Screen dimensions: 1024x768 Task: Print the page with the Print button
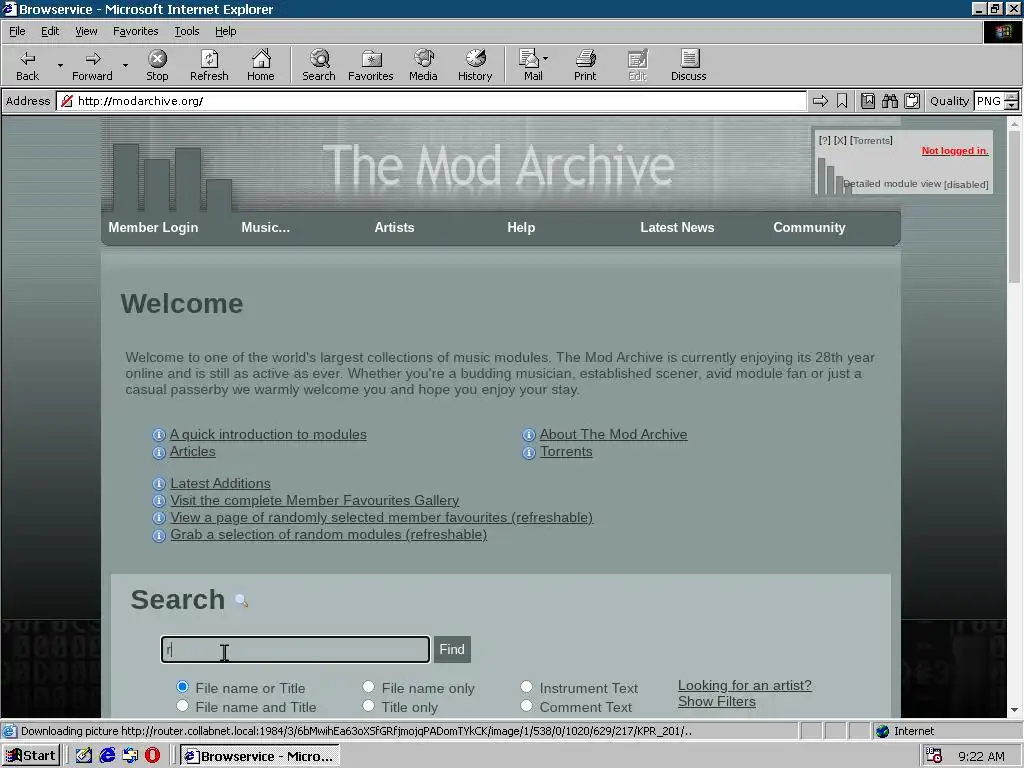(585, 65)
